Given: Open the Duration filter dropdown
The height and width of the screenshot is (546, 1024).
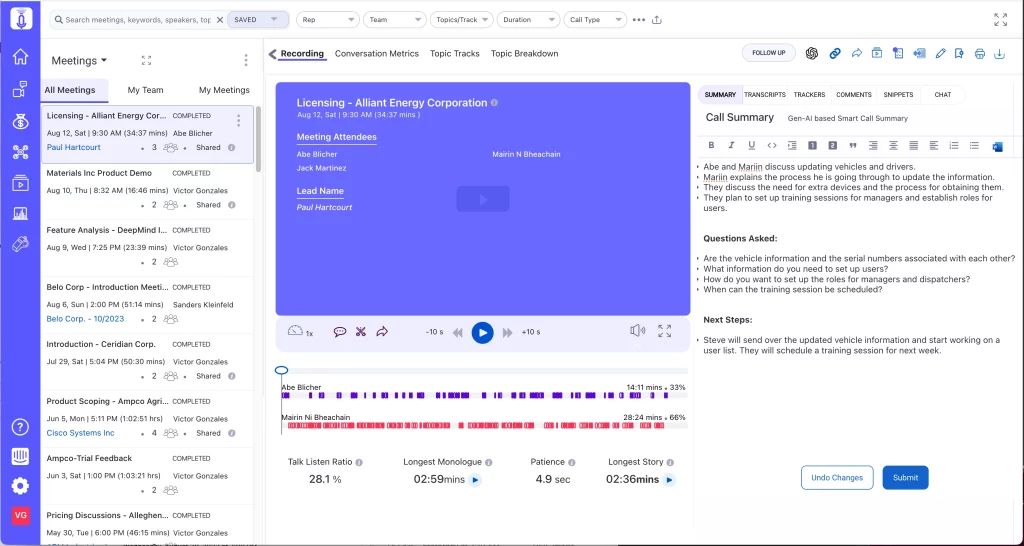Looking at the screenshot, I should (528, 20).
